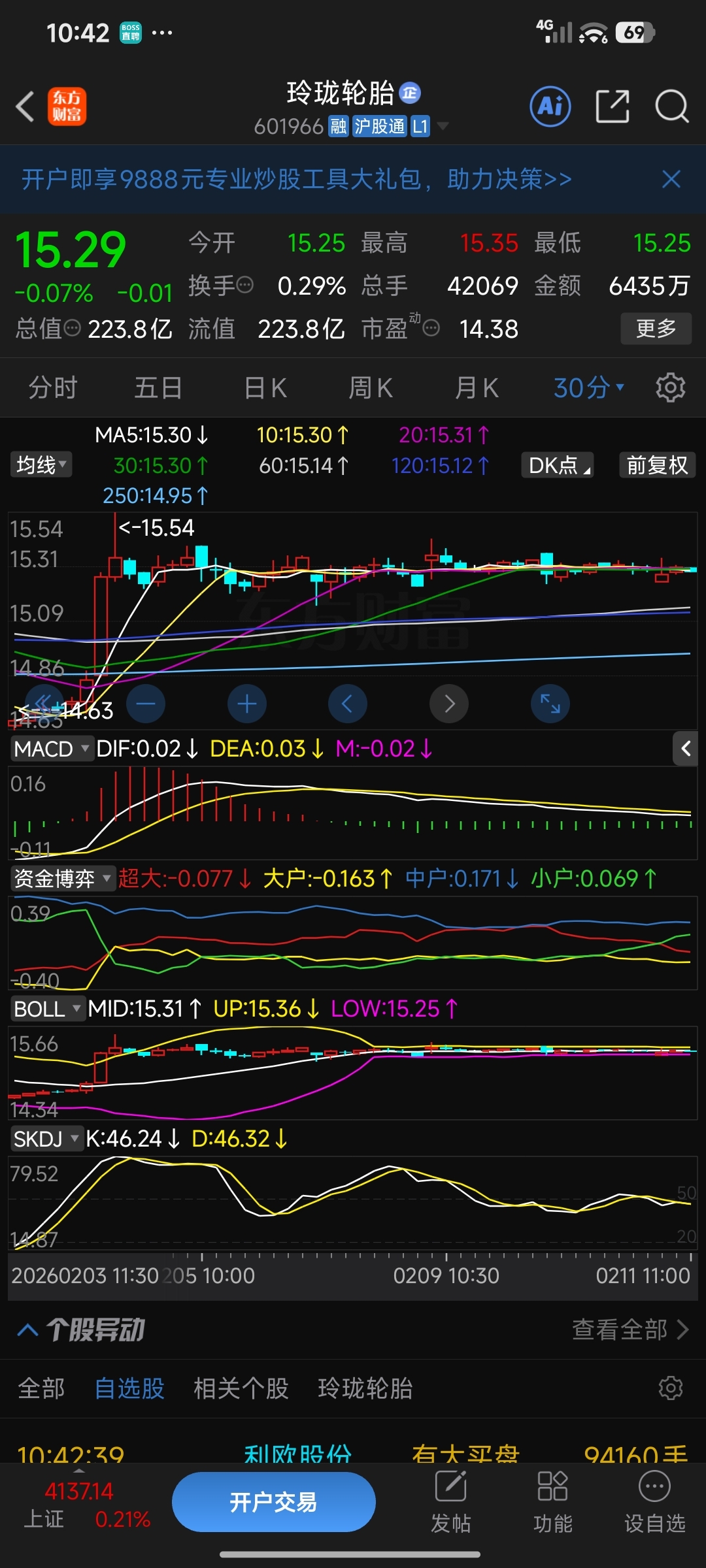
Task: Tap the 更多 button for more data
Action: tap(656, 328)
